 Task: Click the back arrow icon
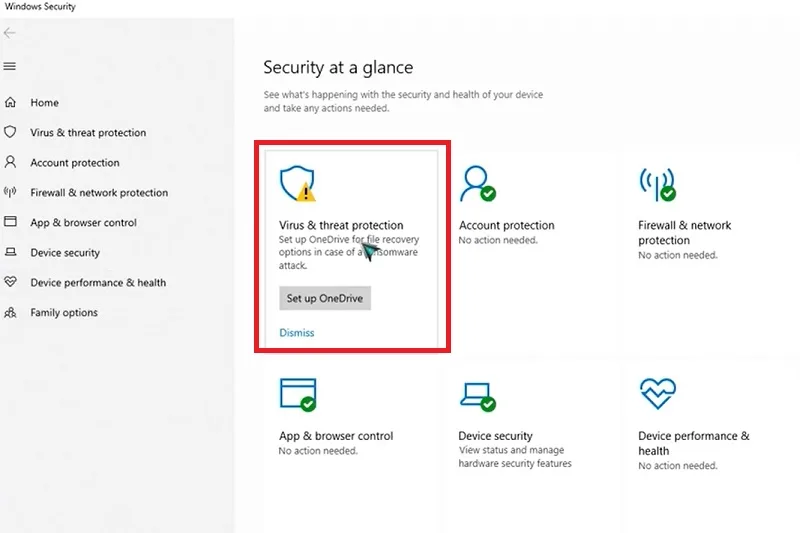click(9, 33)
